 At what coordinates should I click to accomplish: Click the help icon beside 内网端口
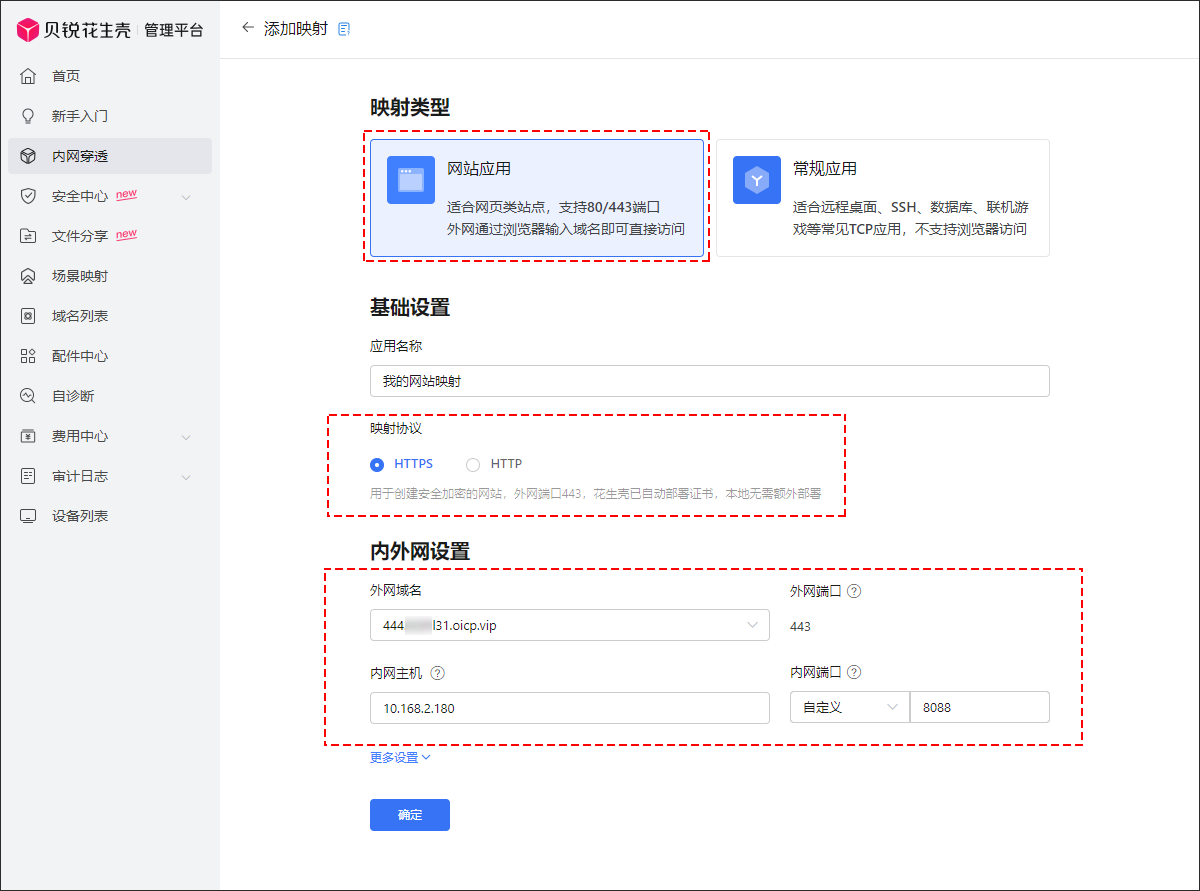(854, 673)
